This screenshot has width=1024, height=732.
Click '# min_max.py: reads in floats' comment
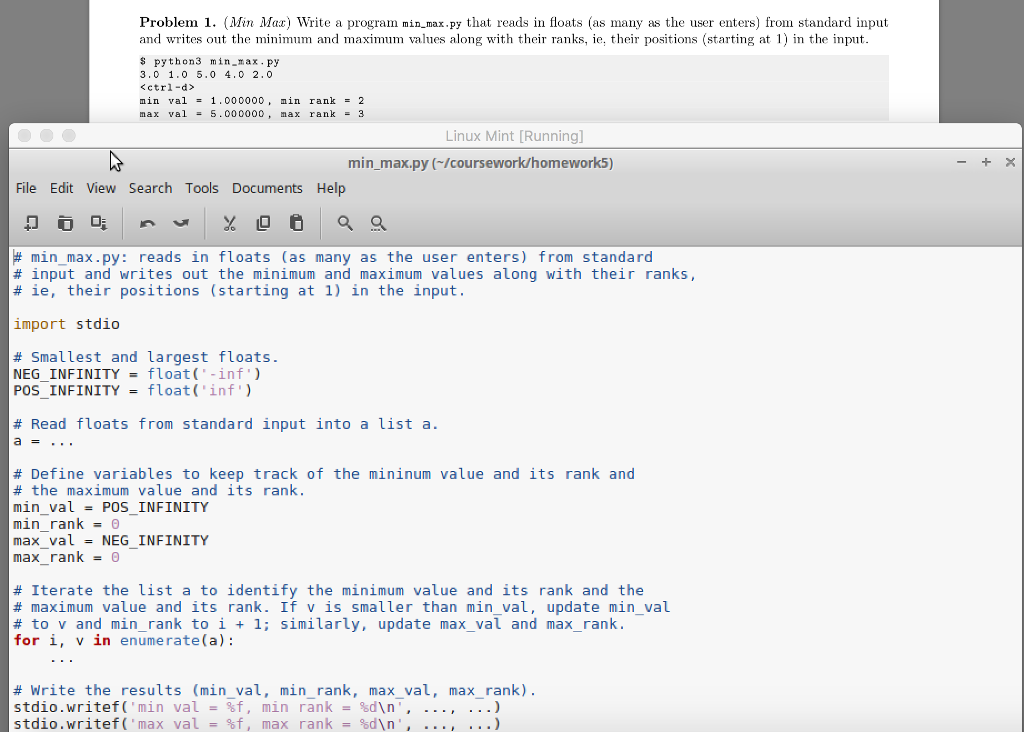333,257
